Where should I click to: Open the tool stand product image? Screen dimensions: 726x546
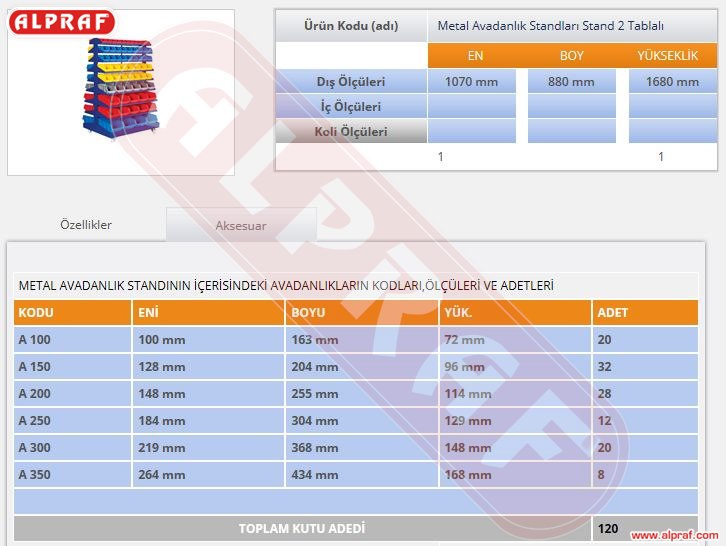coord(120,90)
